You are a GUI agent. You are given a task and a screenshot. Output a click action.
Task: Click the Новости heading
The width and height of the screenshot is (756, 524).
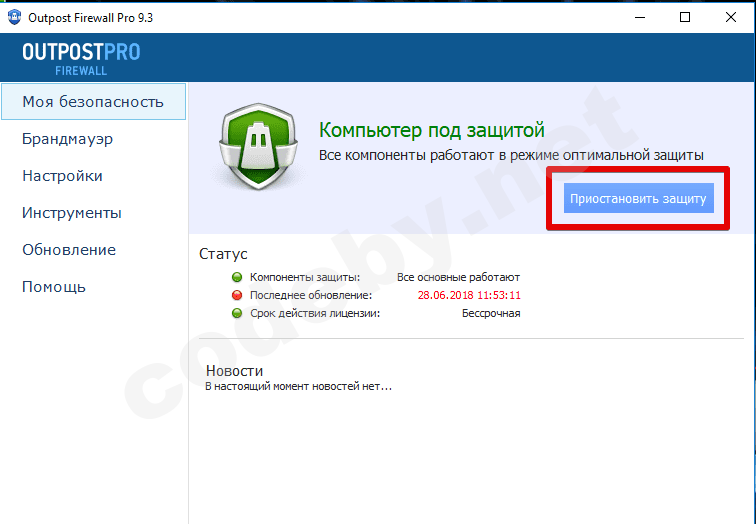click(234, 371)
